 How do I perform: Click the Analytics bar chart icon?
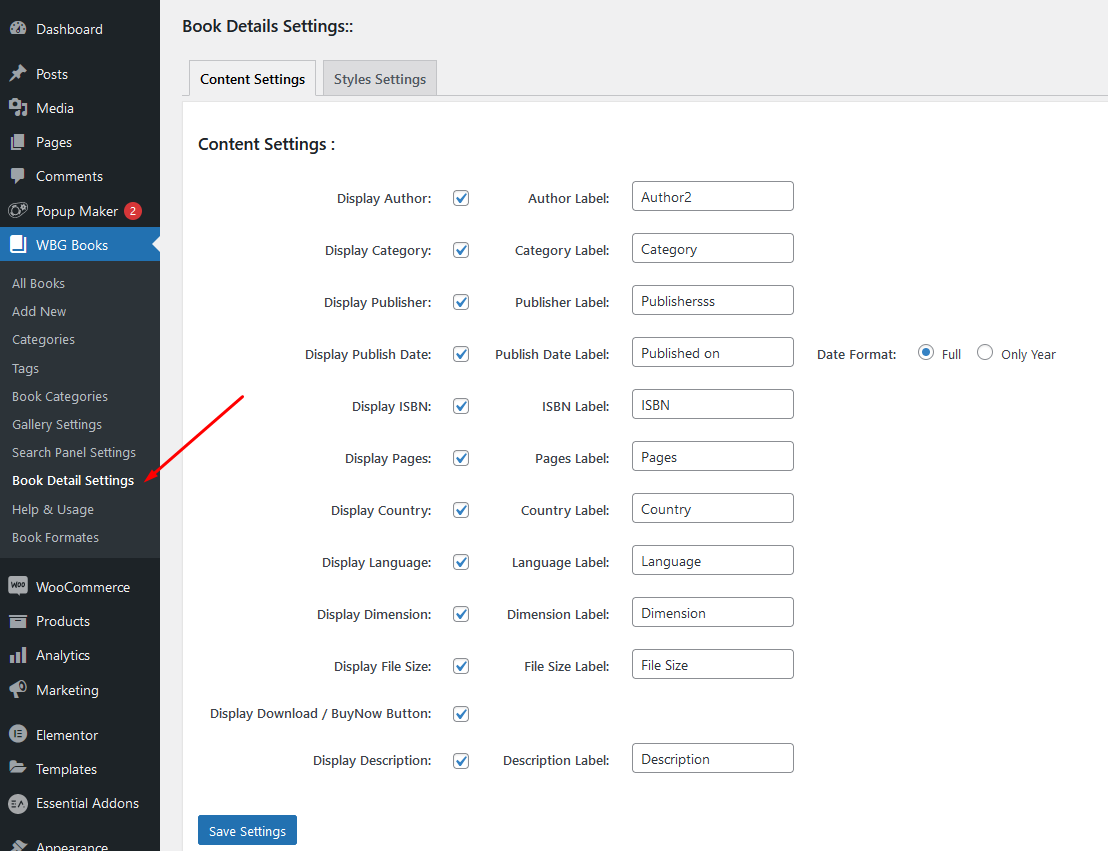(x=18, y=655)
